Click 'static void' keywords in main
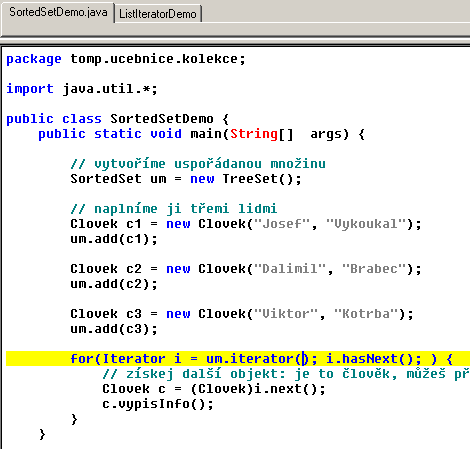This screenshot has width=470, height=449. pos(138,134)
